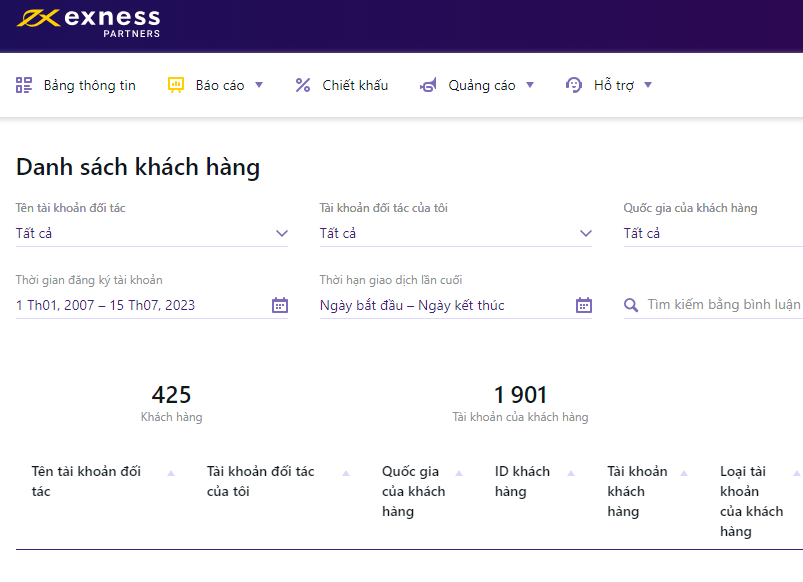Click the registration date range field

152,305
